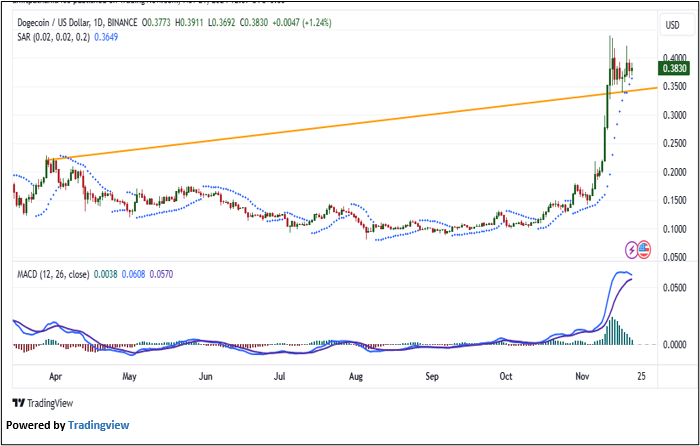Viewport: 700px width, 446px height.
Task: Click the 0.0500 price axis label in the price pane
Action: click(675, 258)
